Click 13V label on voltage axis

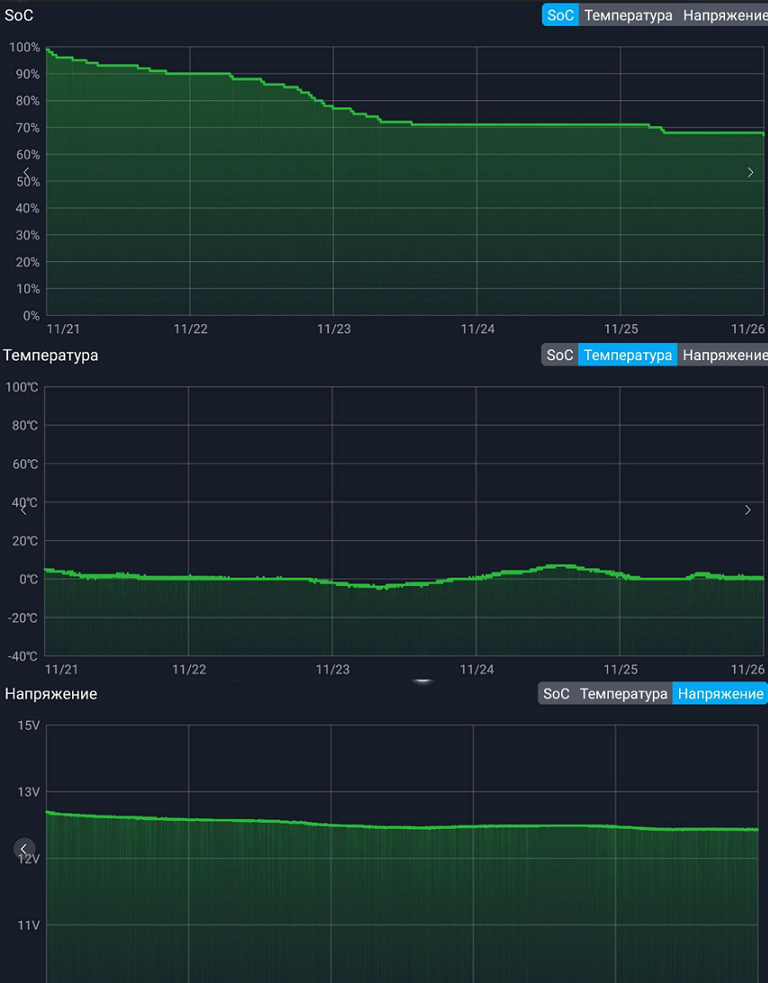28,792
